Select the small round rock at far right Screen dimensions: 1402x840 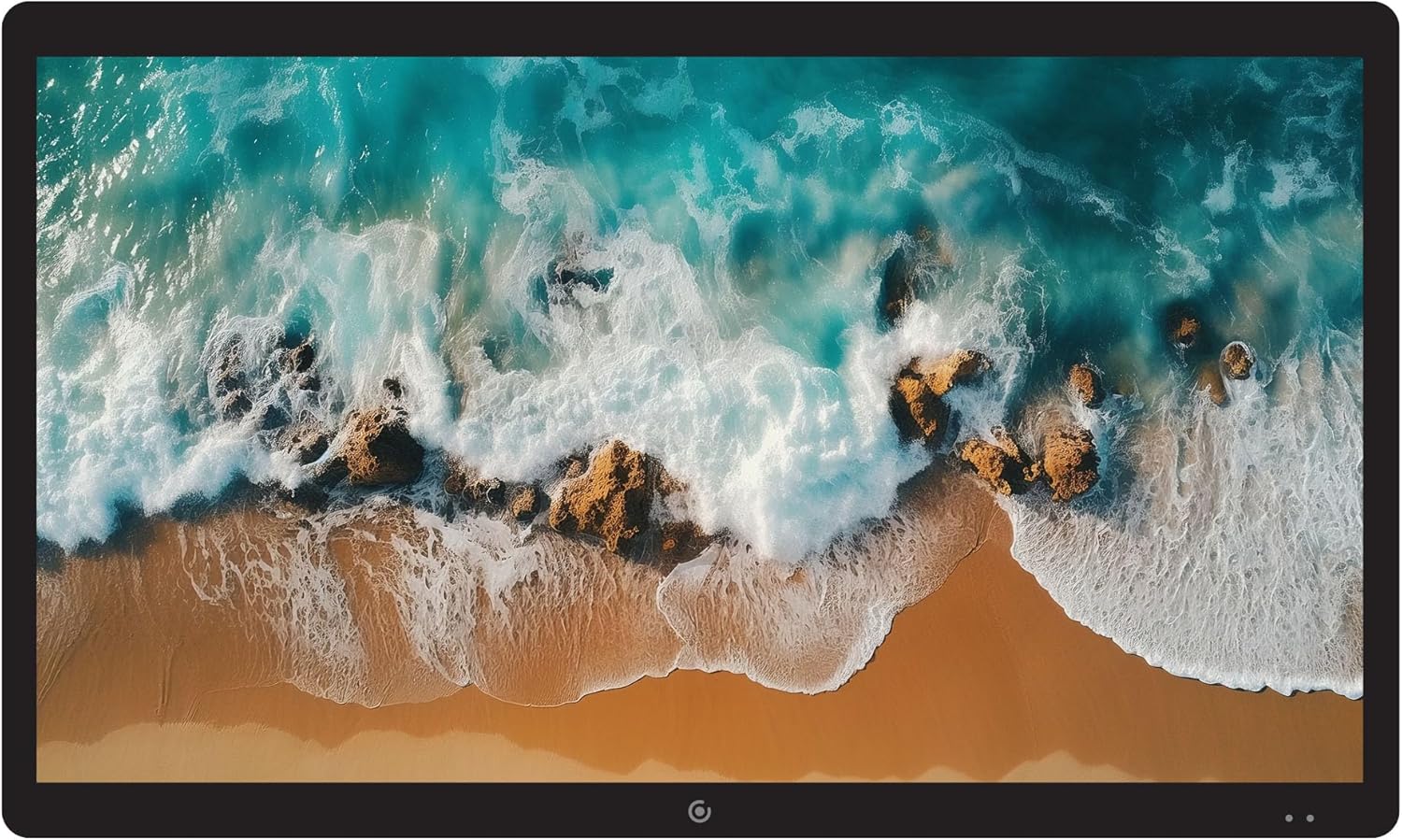pyautogui.click(x=1236, y=360)
